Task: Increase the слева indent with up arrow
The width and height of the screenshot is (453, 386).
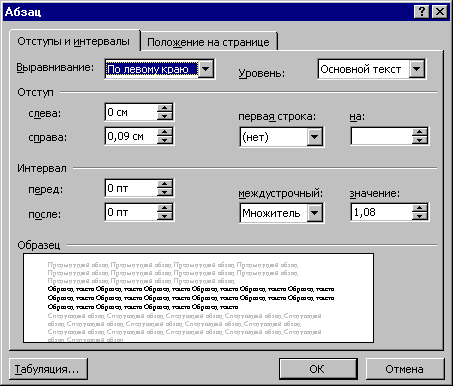Action: click(x=165, y=108)
